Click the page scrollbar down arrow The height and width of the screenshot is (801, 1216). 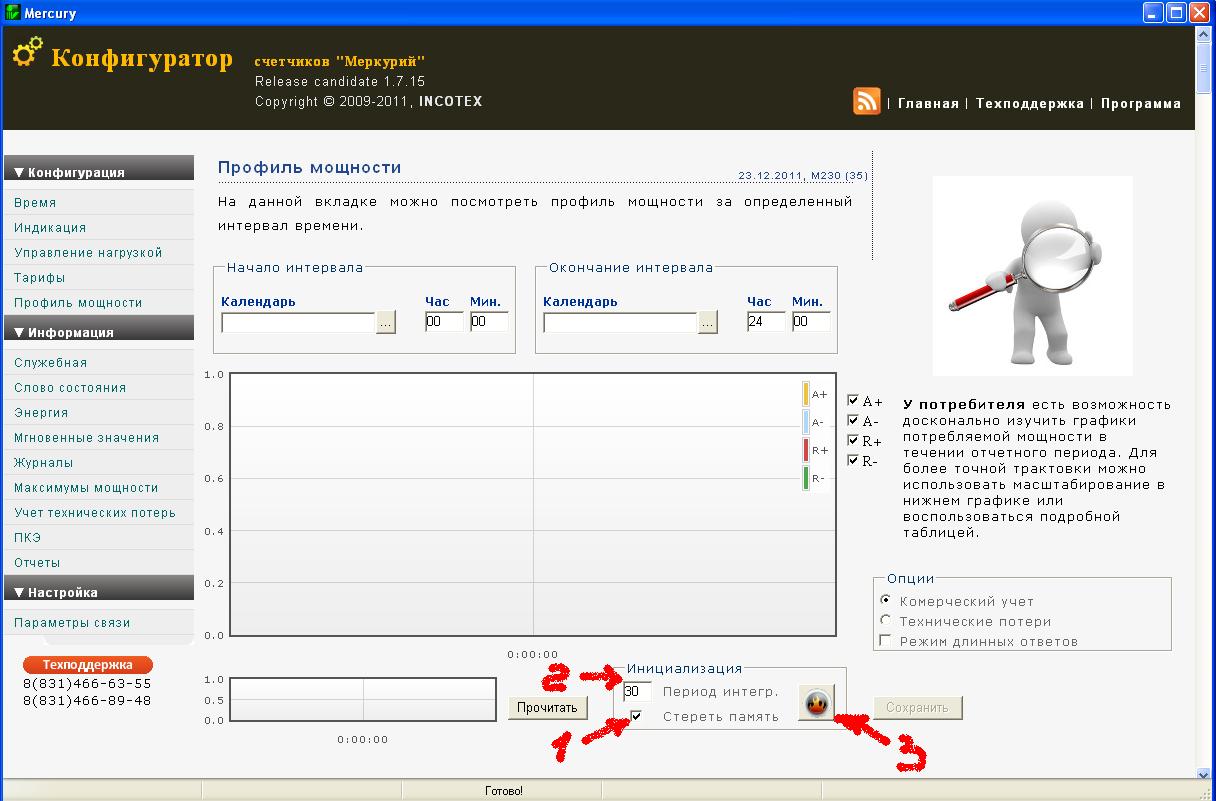point(1204,774)
